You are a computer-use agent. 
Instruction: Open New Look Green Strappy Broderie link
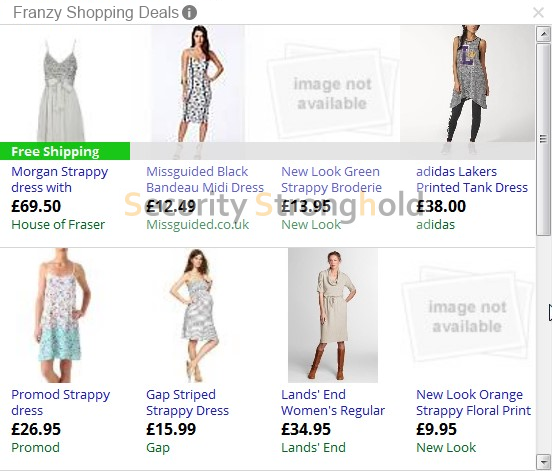point(331,180)
